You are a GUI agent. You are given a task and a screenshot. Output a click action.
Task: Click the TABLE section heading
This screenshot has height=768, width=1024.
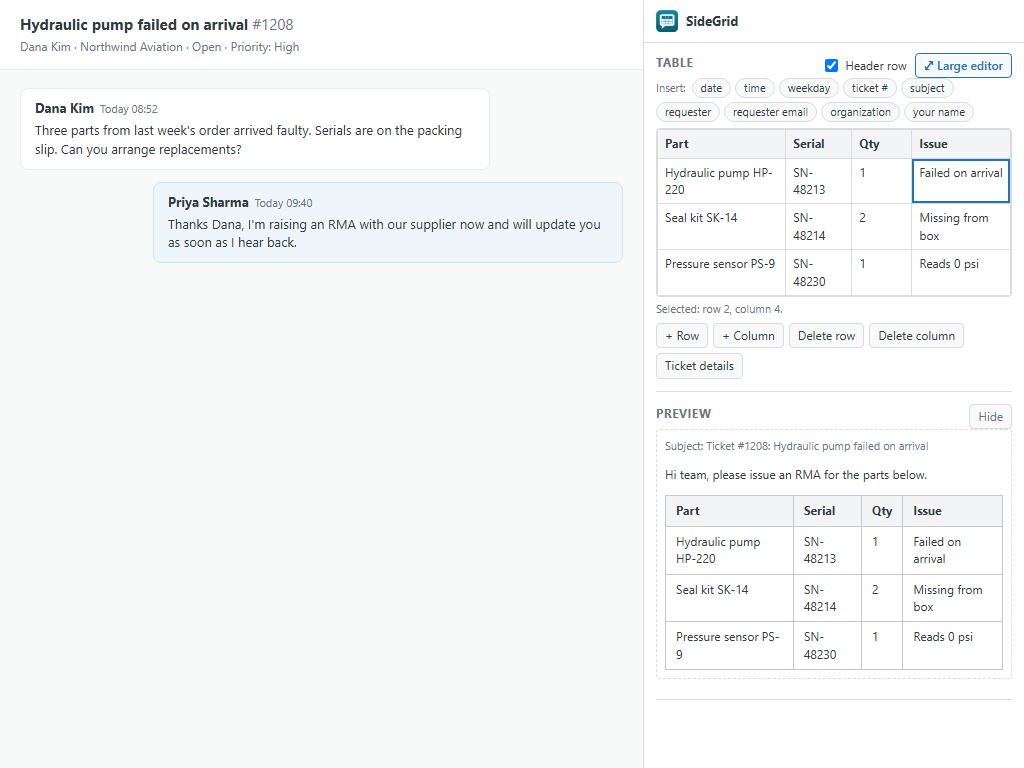tap(675, 63)
